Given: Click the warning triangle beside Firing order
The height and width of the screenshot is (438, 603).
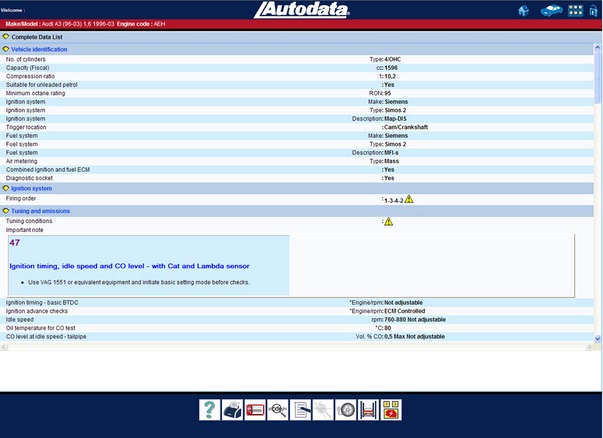Looking at the screenshot, I should [409, 199].
